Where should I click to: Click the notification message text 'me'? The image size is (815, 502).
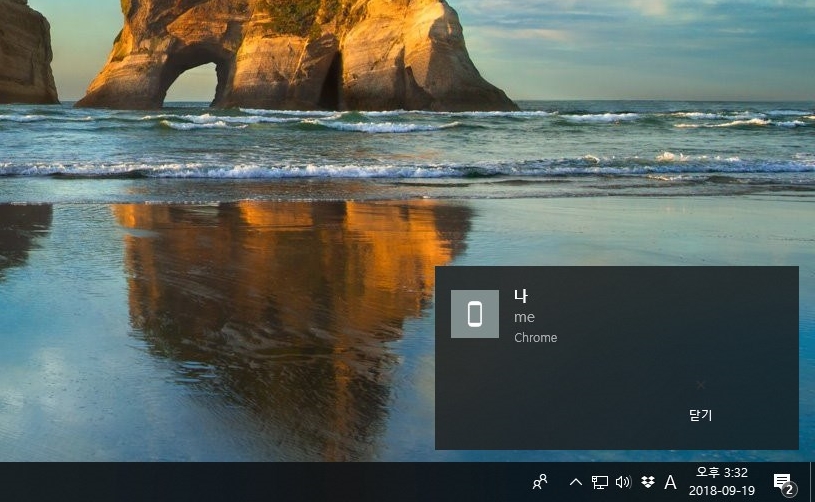524,317
